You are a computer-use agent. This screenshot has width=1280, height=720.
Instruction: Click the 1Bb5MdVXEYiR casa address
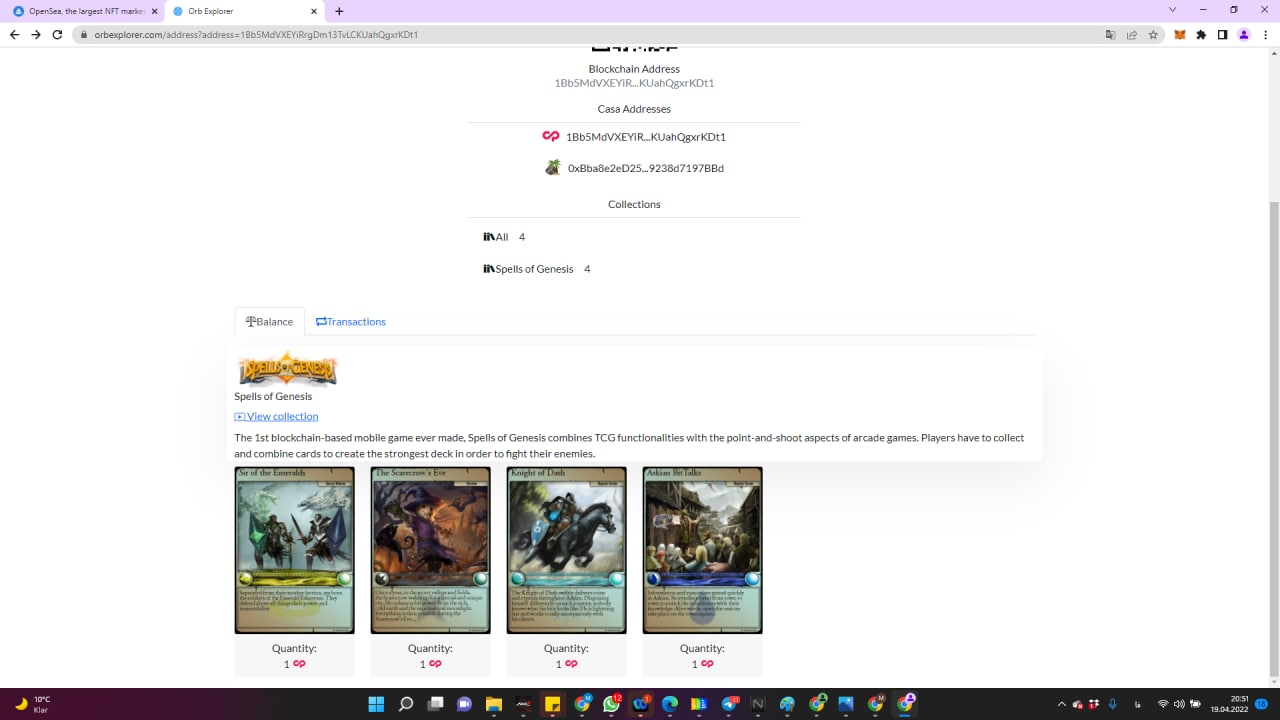(646, 137)
